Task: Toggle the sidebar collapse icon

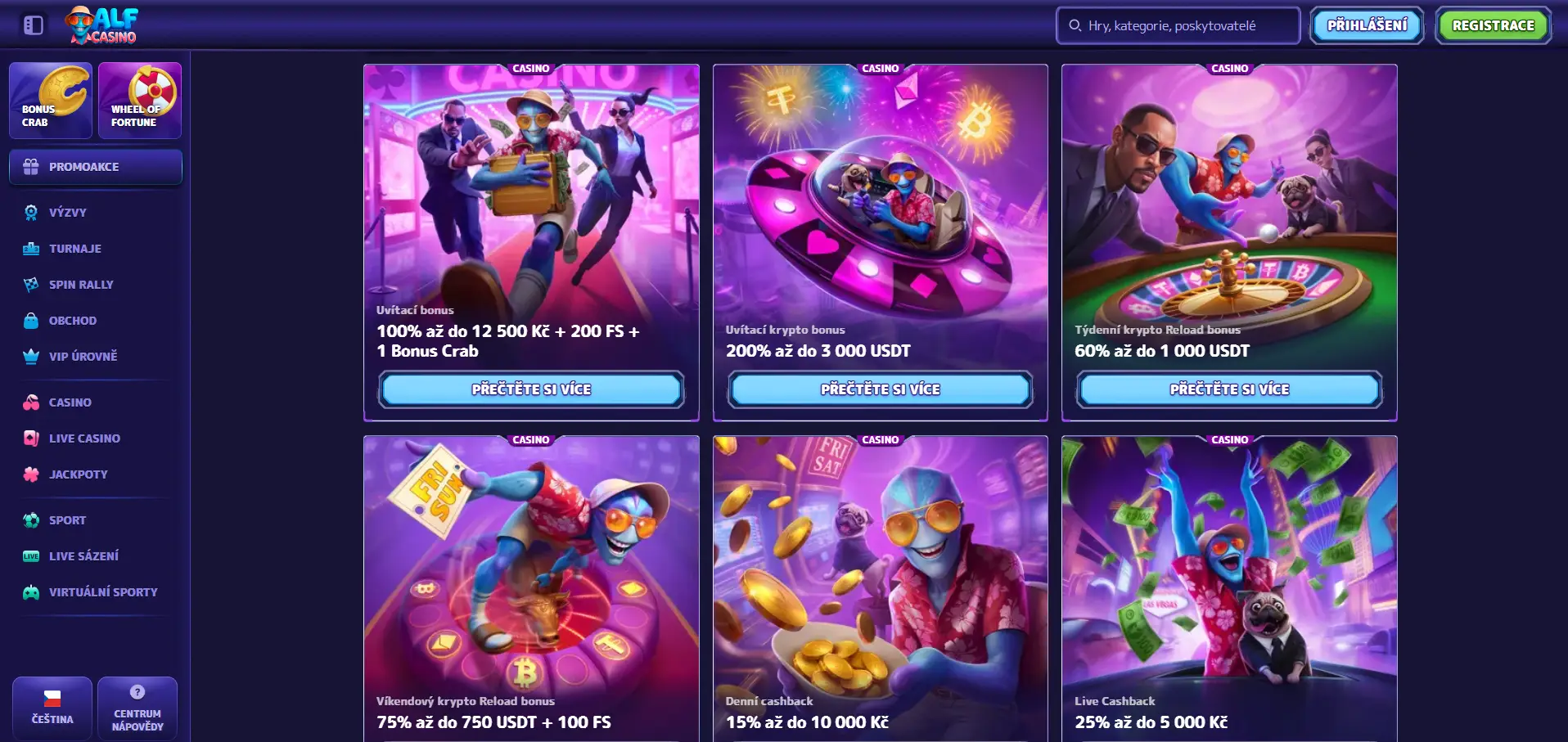Action: pos(34,25)
